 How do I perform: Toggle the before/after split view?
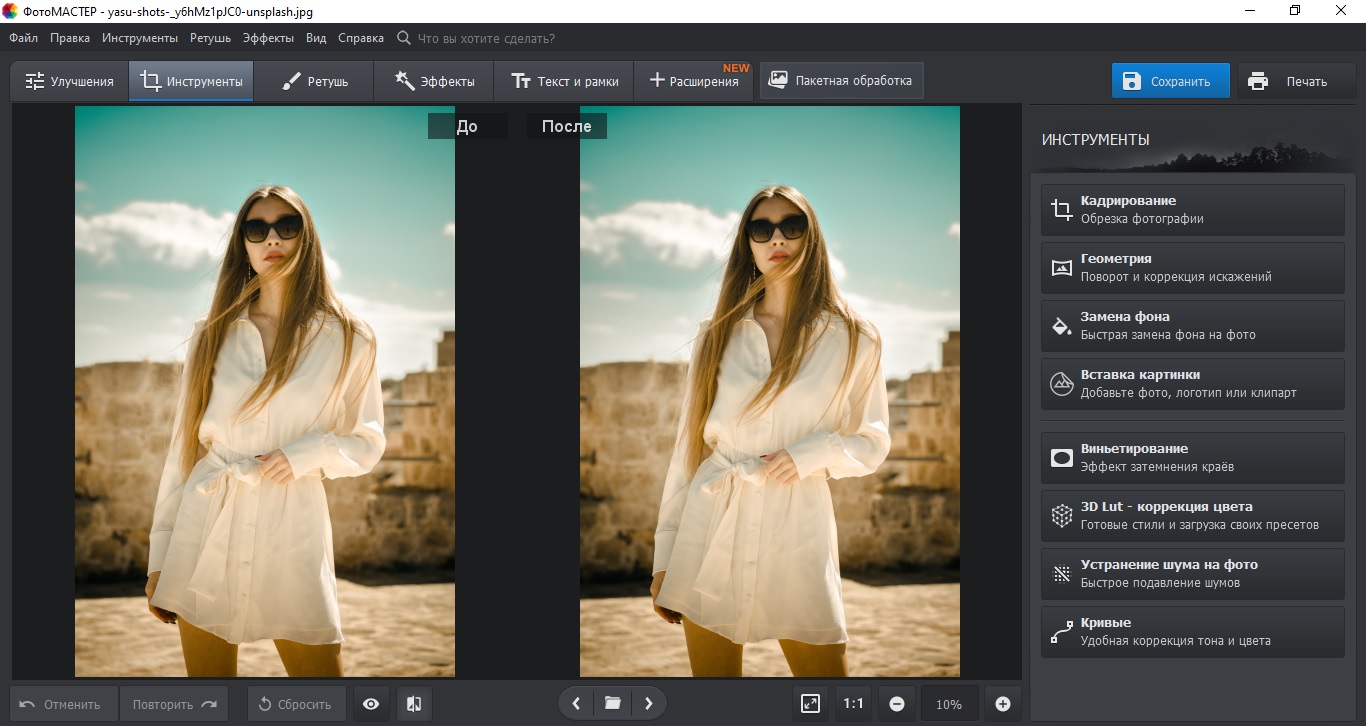pos(414,704)
